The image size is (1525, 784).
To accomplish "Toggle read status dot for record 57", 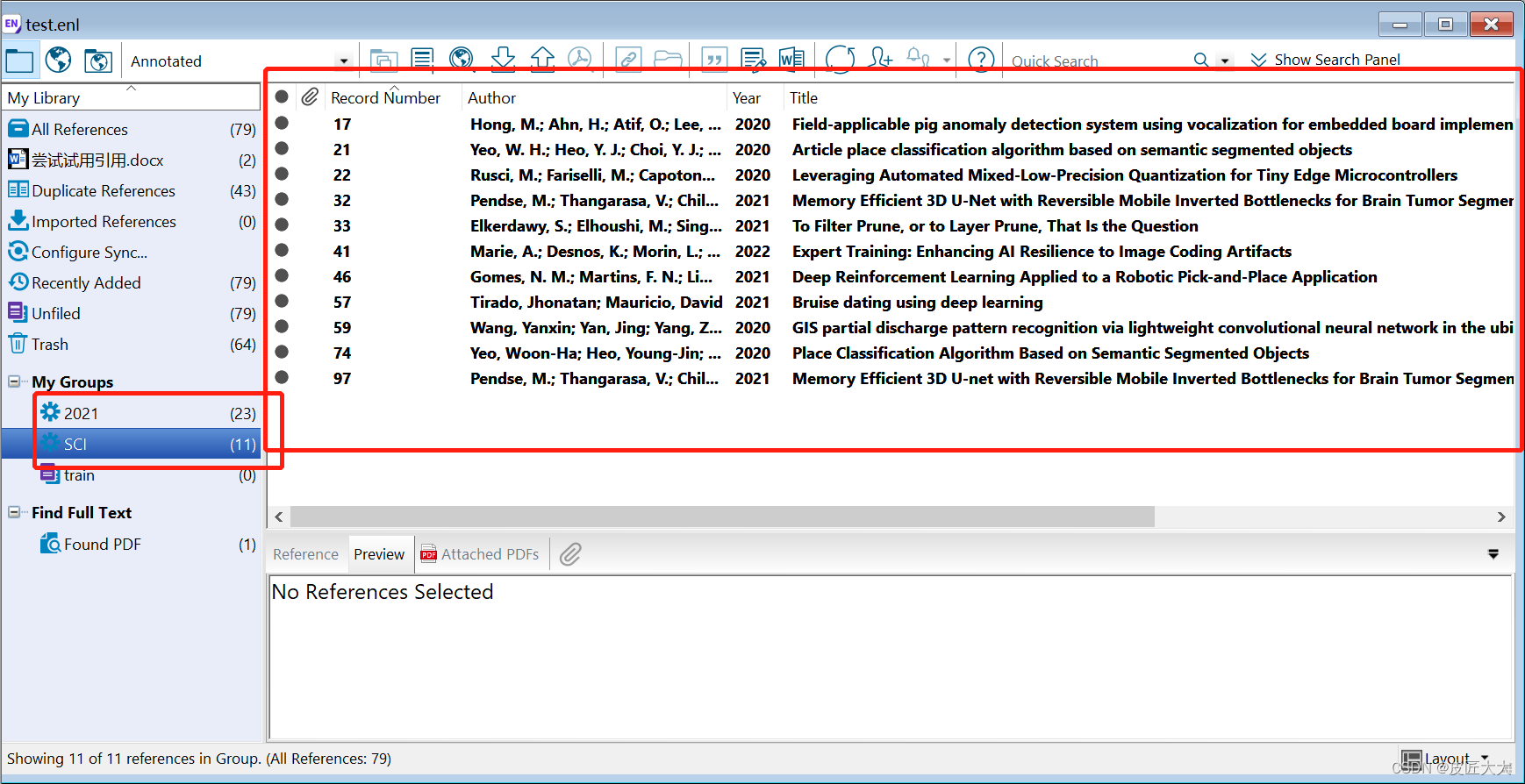I will 282,302.
